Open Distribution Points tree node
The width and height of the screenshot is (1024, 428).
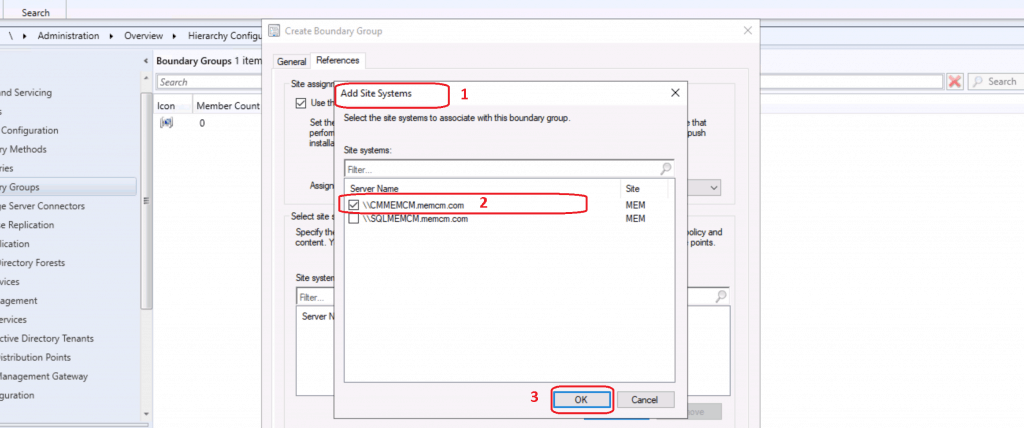(36, 357)
